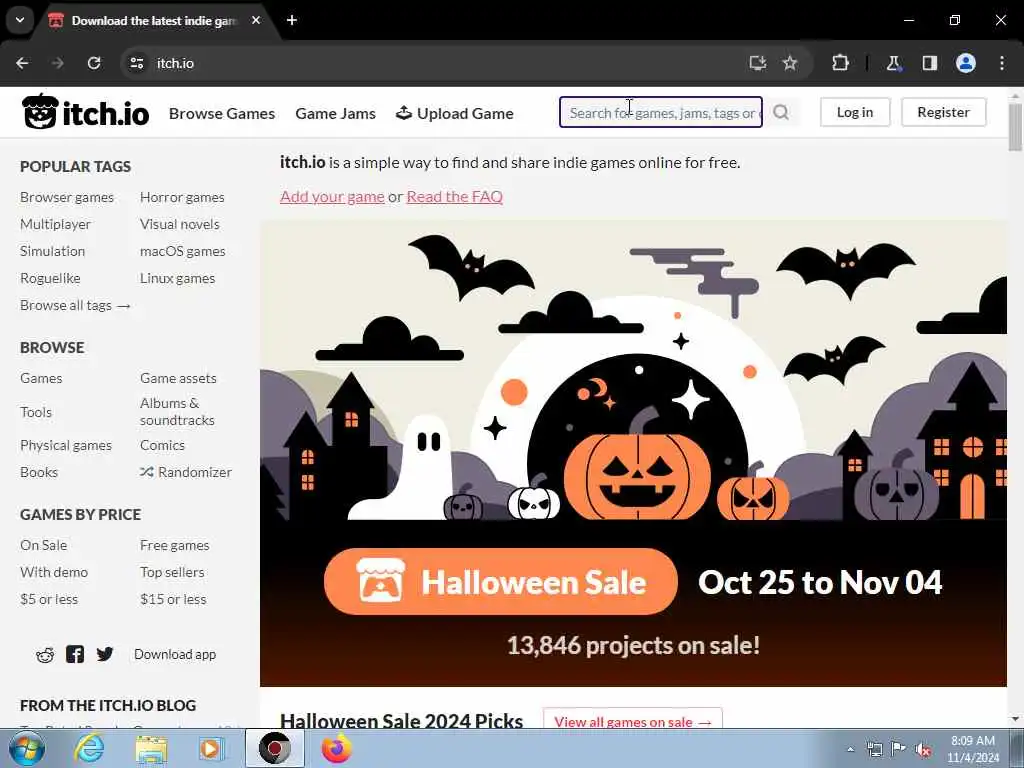Image resolution: width=1024 pixels, height=768 pixels.
Task: Click the install app icon in address bar
Action: tap(758, 63)
